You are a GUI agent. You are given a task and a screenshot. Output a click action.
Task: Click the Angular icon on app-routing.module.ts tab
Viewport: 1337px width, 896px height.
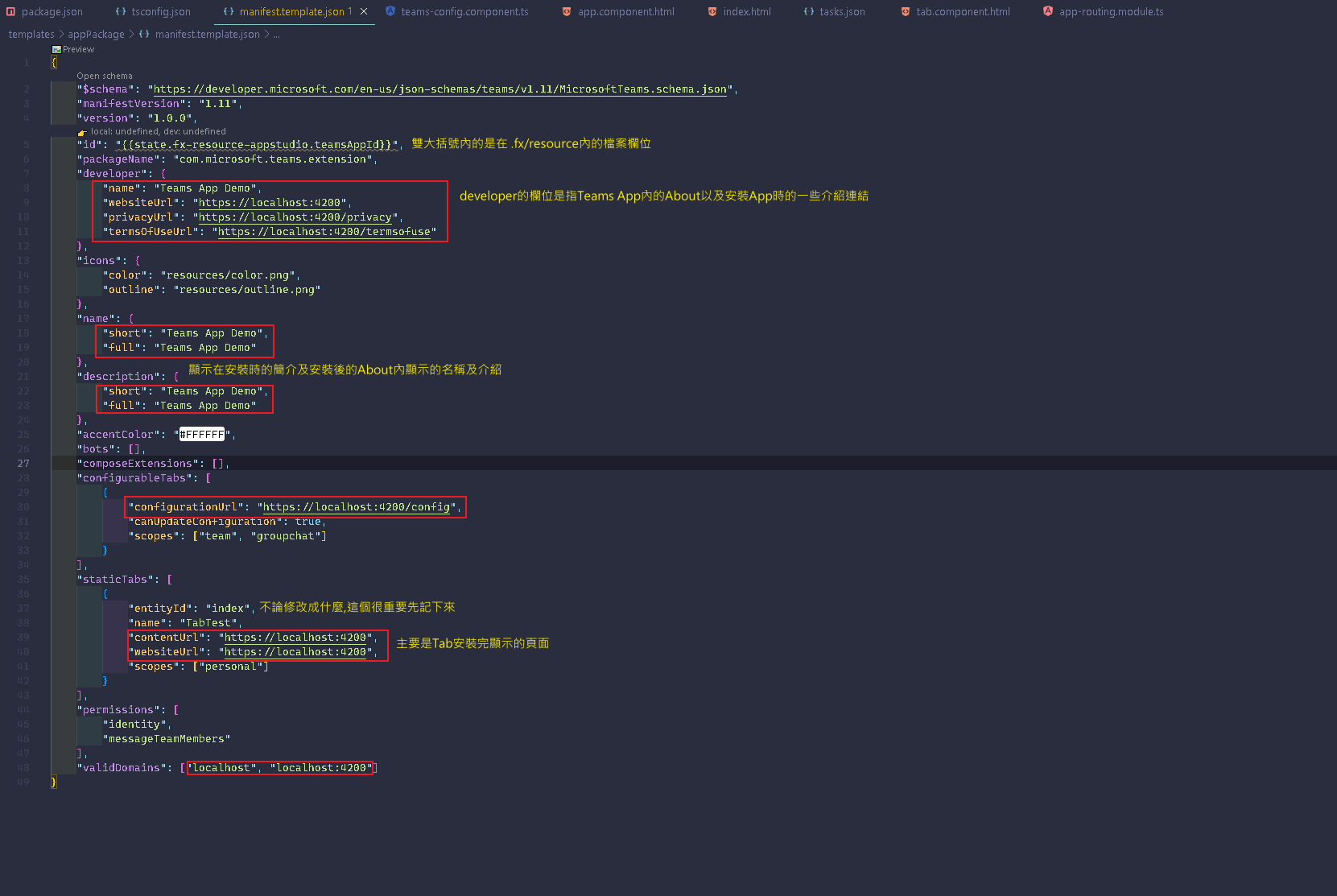point(1048,11)
